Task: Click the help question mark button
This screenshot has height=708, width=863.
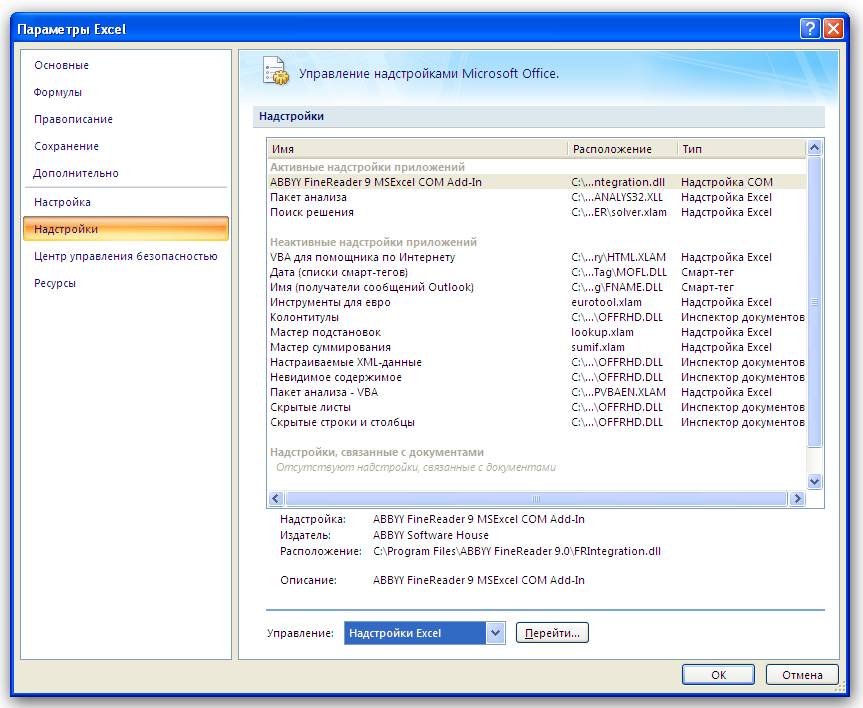Action: click(x=810, y=29)
